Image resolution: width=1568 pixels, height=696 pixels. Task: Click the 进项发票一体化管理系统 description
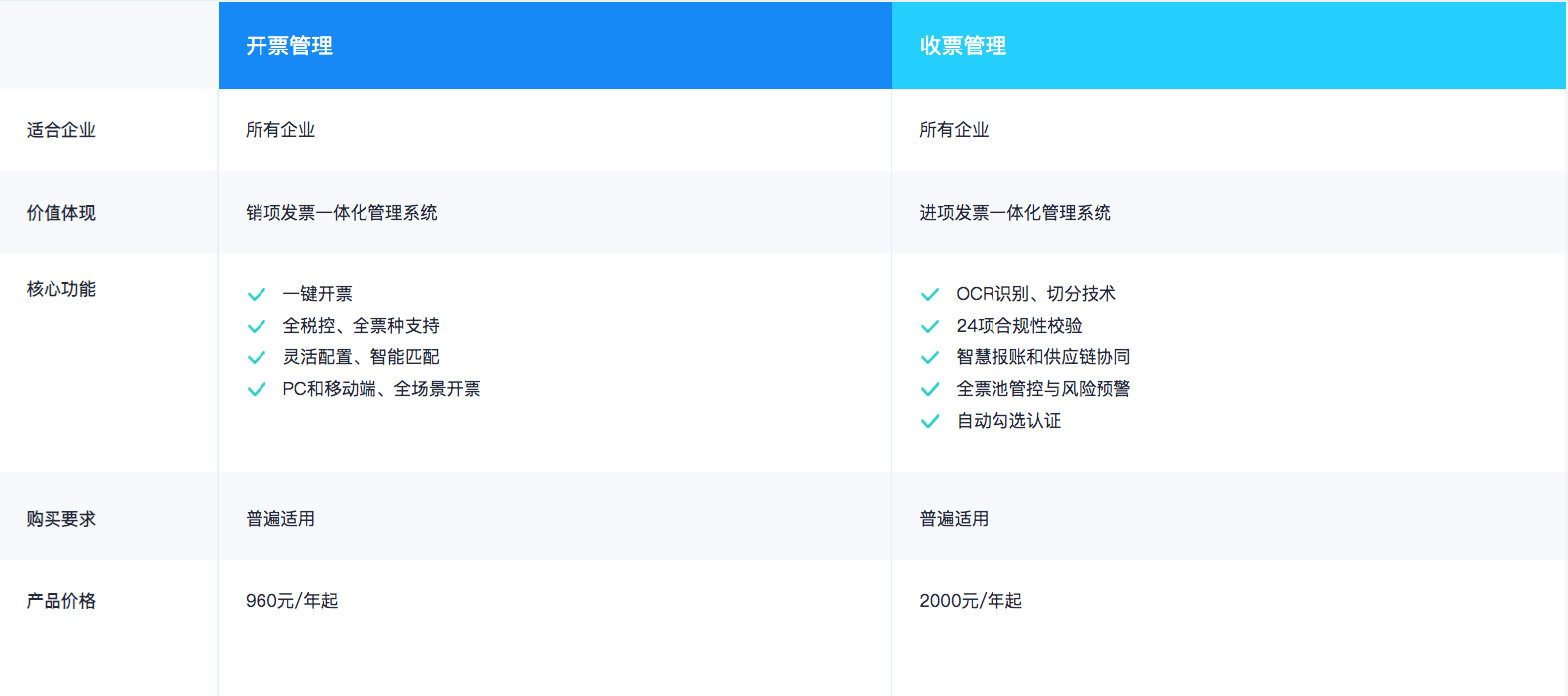(1015, 213)
